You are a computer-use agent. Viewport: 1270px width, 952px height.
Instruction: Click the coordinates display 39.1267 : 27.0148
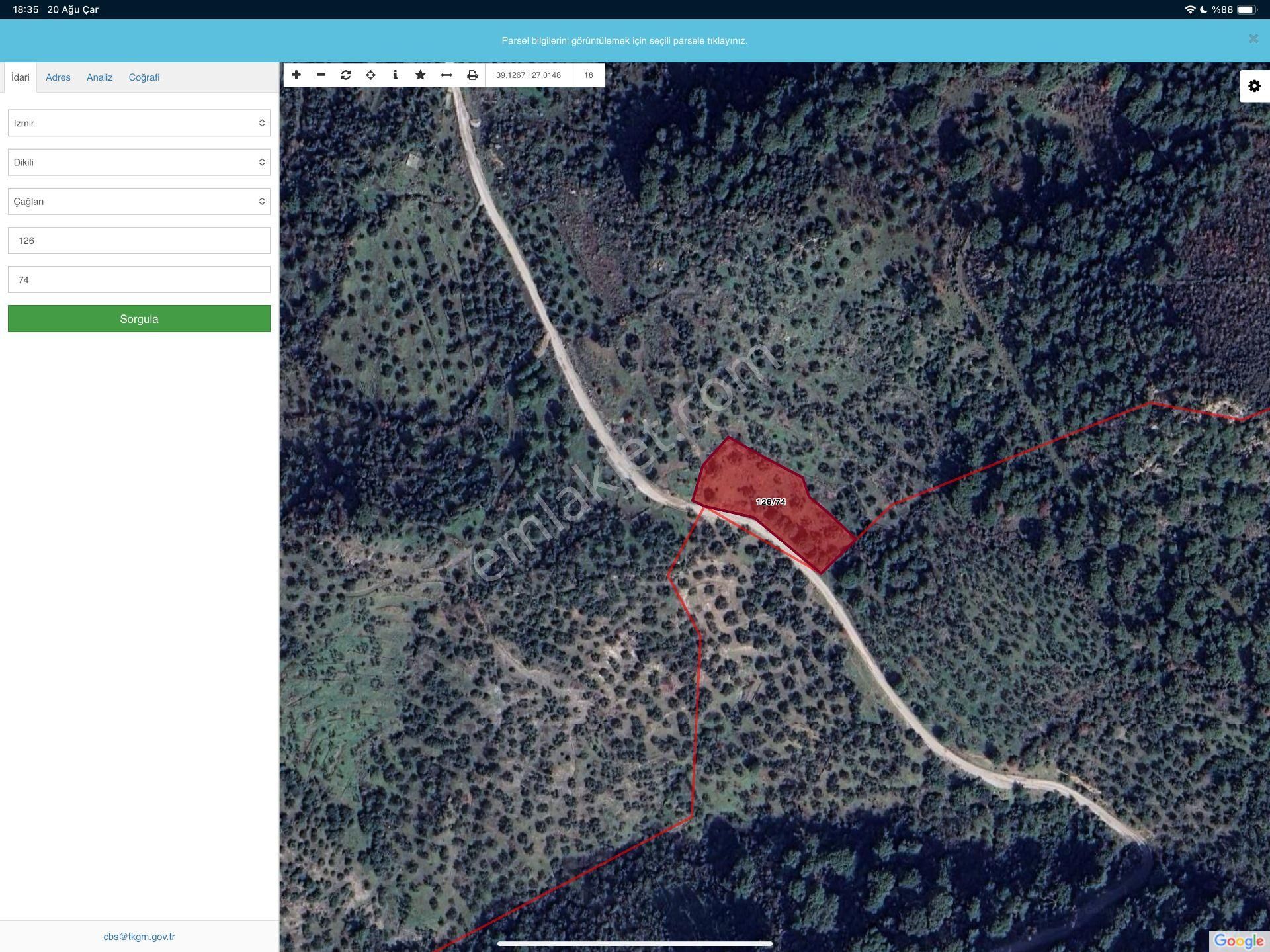[529, 75]
